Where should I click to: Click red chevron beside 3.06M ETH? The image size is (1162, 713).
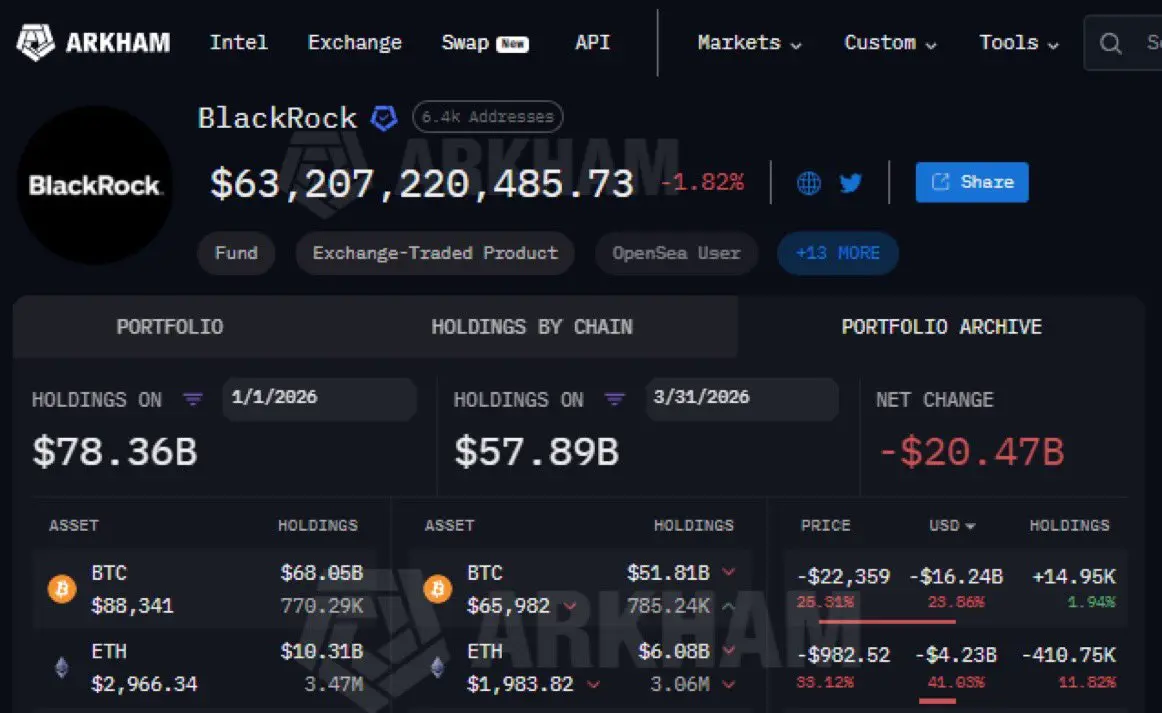click(728, 684)
